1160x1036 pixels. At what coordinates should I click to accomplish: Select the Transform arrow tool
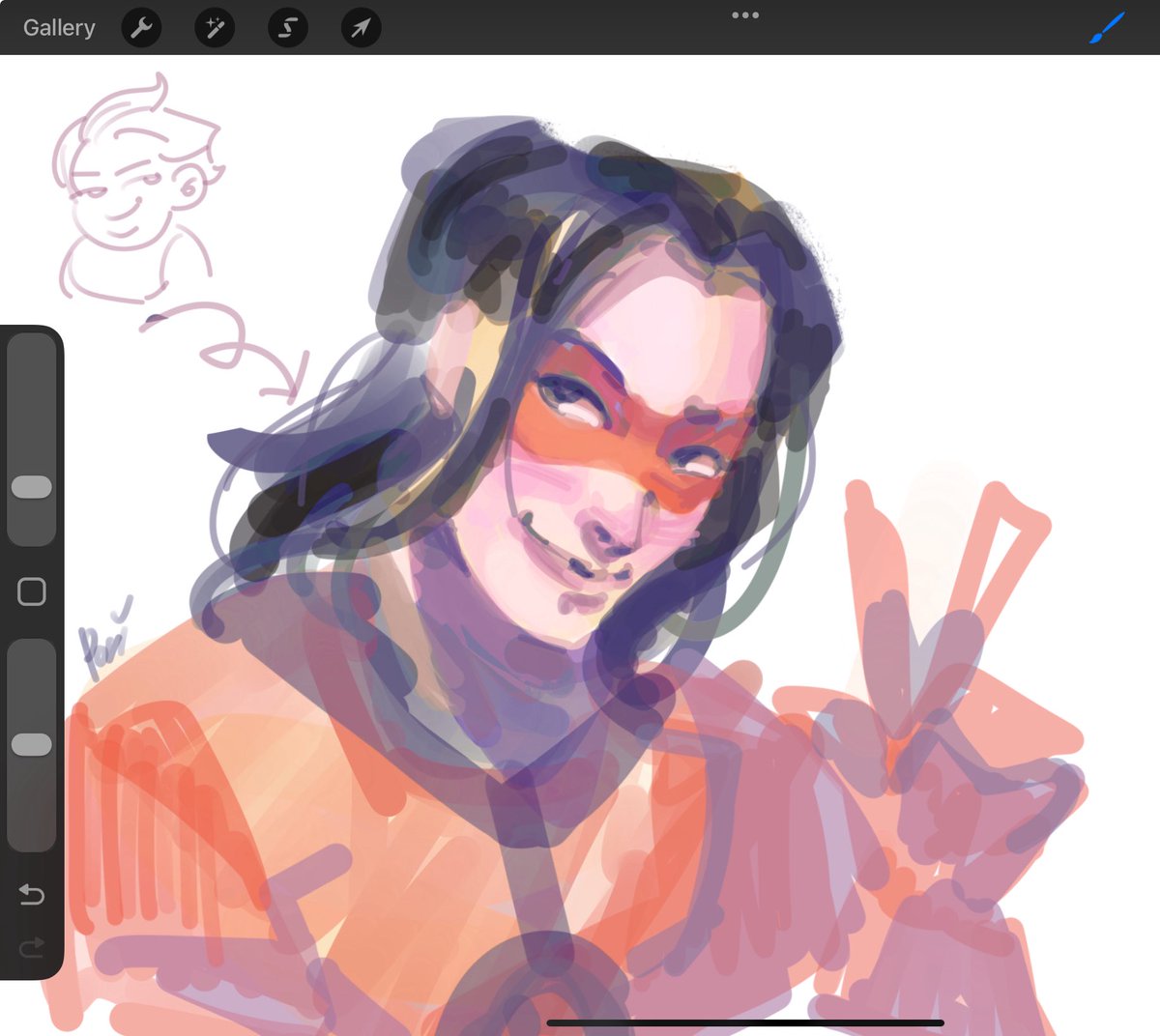tap(359, 28)
